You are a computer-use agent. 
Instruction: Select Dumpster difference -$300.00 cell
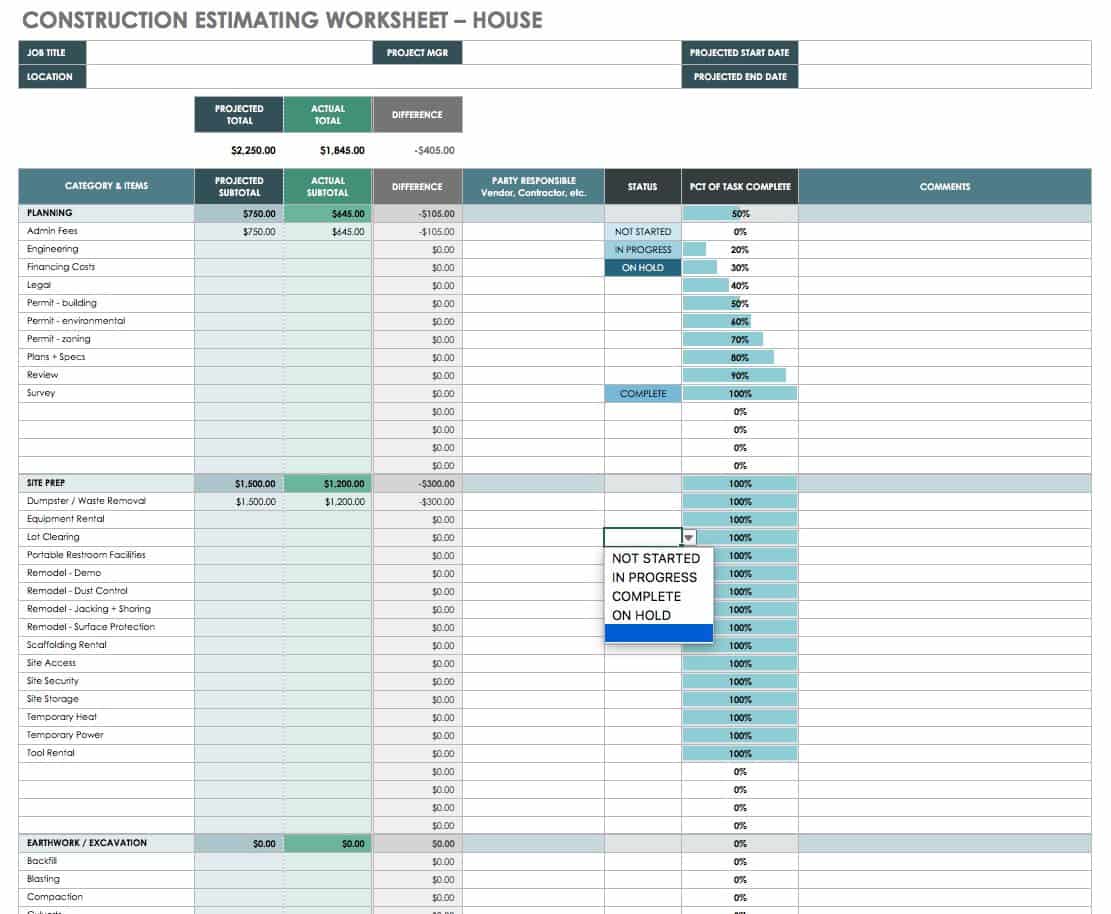pyautogui.click(x=417, y=502)
